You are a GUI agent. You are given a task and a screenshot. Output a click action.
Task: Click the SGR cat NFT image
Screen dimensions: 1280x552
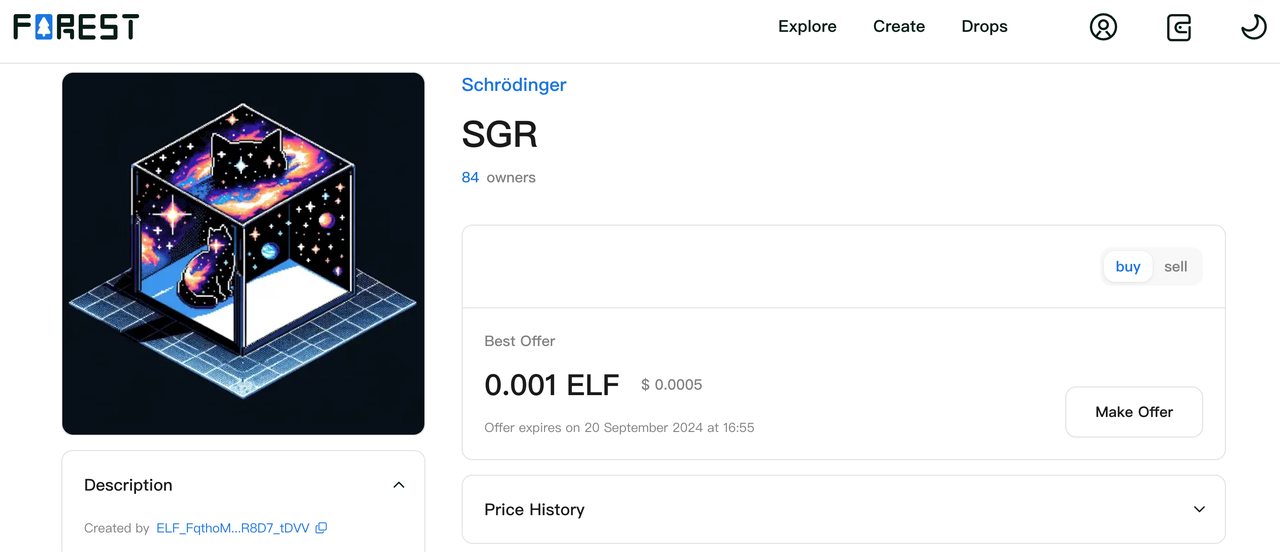point(243,254)
